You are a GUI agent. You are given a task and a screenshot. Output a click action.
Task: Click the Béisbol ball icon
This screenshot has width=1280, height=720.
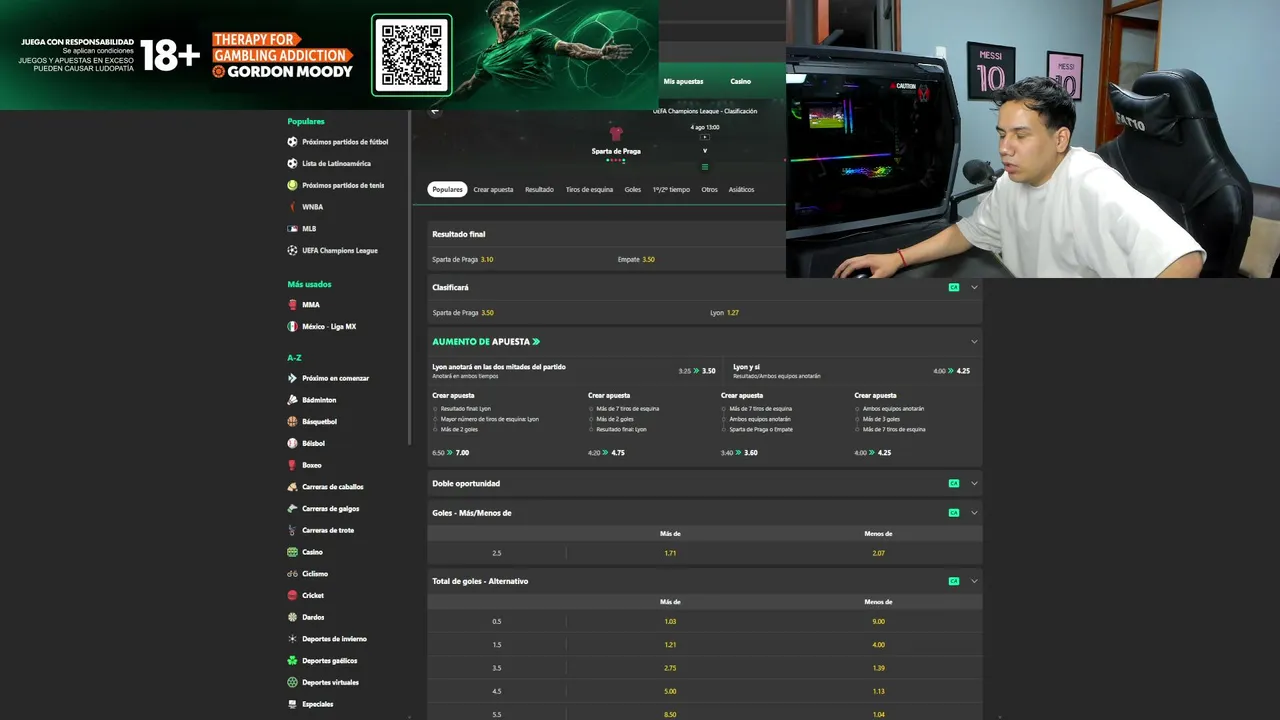[292, 443]
